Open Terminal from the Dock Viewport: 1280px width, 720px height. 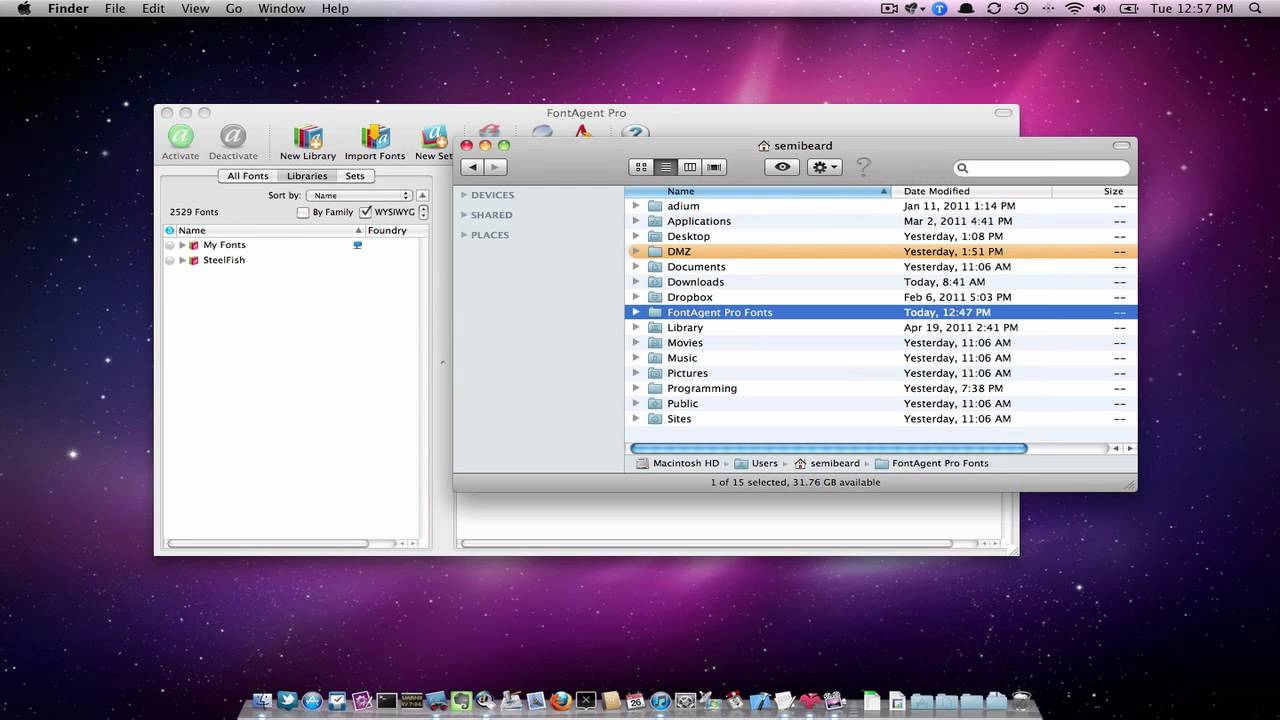tap(387, 702)
